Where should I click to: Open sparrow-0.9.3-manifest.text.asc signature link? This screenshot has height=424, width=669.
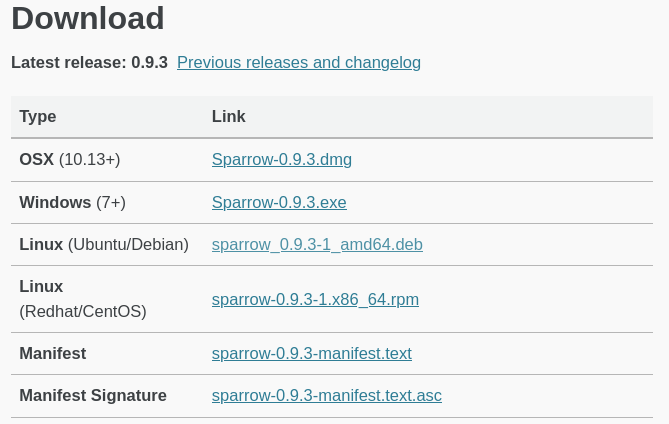coord(327,395)
